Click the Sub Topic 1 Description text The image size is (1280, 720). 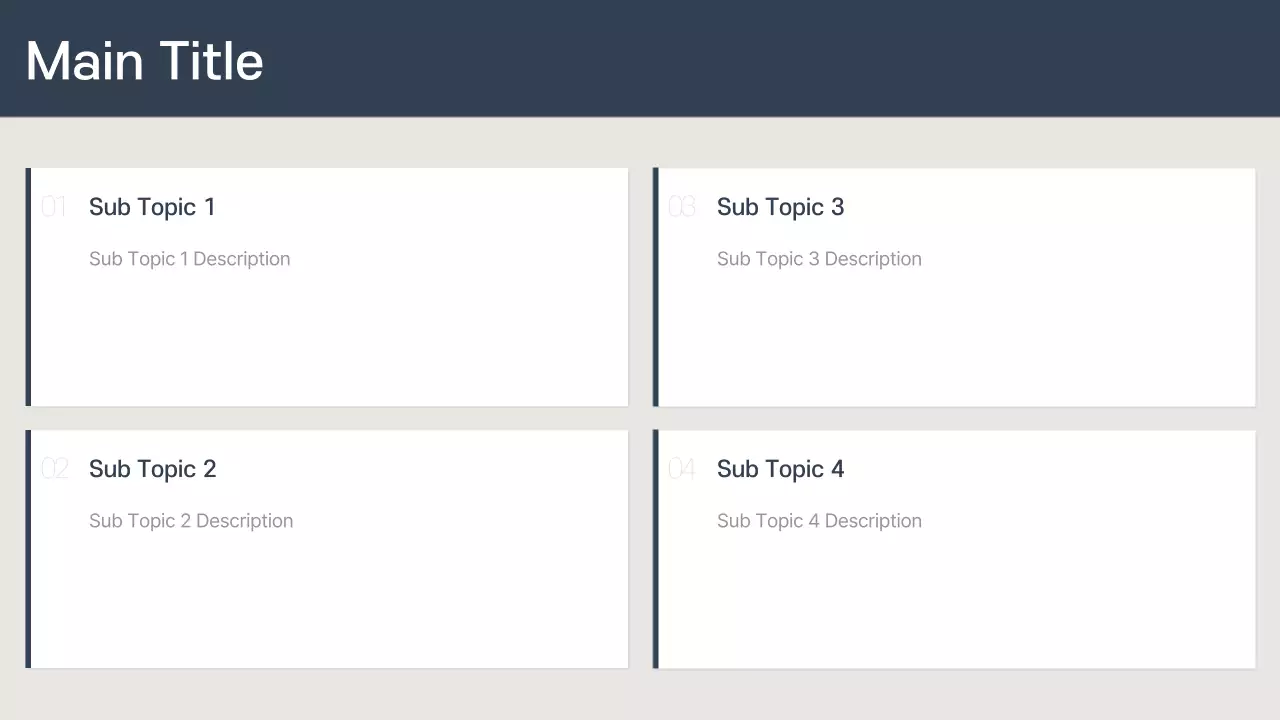pyautogui.click(x=189, y=259)
